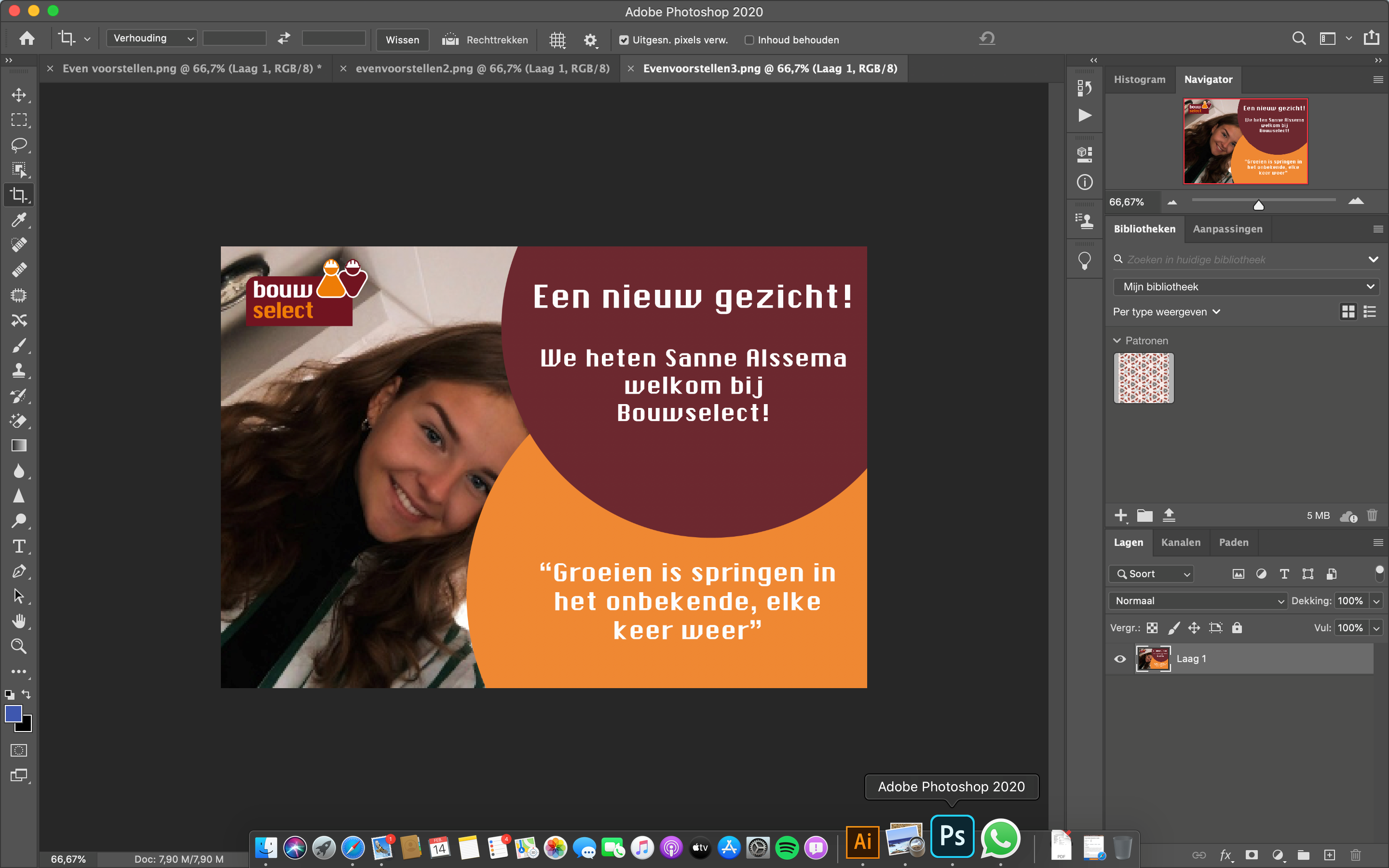
Task: Create new layer at panel bottom
Action: coord(1329,855)
